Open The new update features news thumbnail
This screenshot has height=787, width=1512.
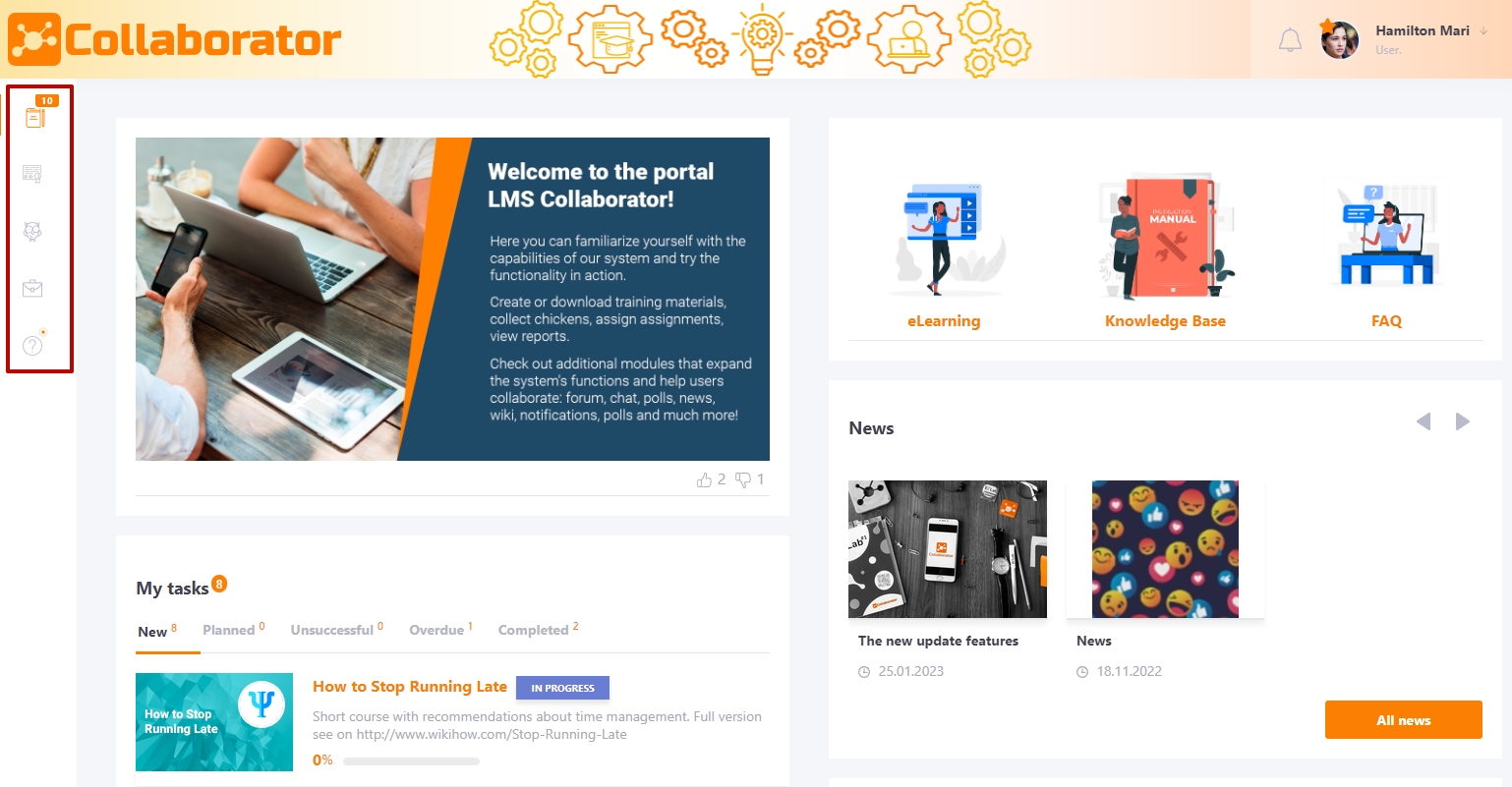(948, 548)
